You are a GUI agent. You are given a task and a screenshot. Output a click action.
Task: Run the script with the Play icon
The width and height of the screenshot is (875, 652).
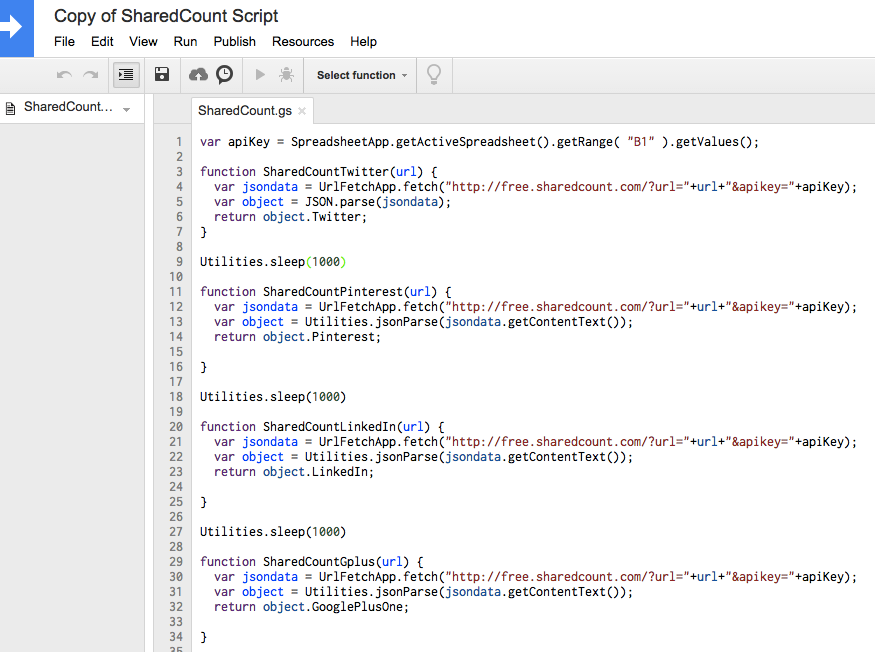[x=259, y=74]
